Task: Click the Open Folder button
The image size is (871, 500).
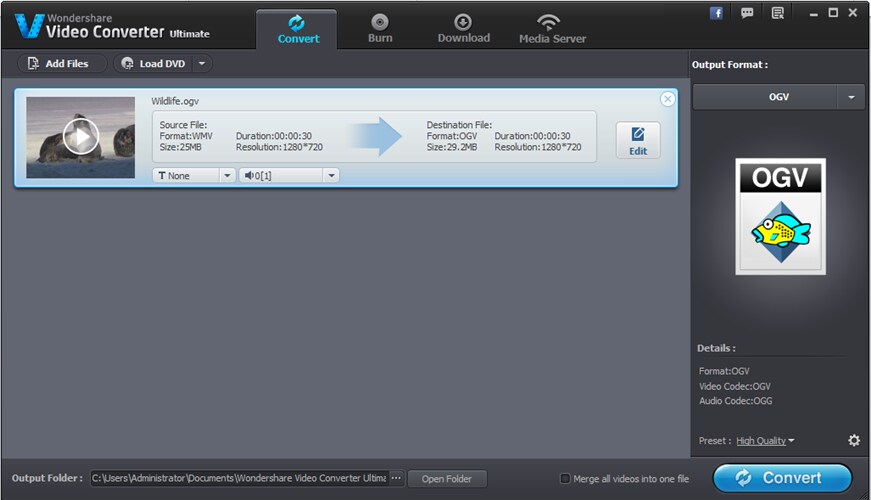Action: point(447,478)
